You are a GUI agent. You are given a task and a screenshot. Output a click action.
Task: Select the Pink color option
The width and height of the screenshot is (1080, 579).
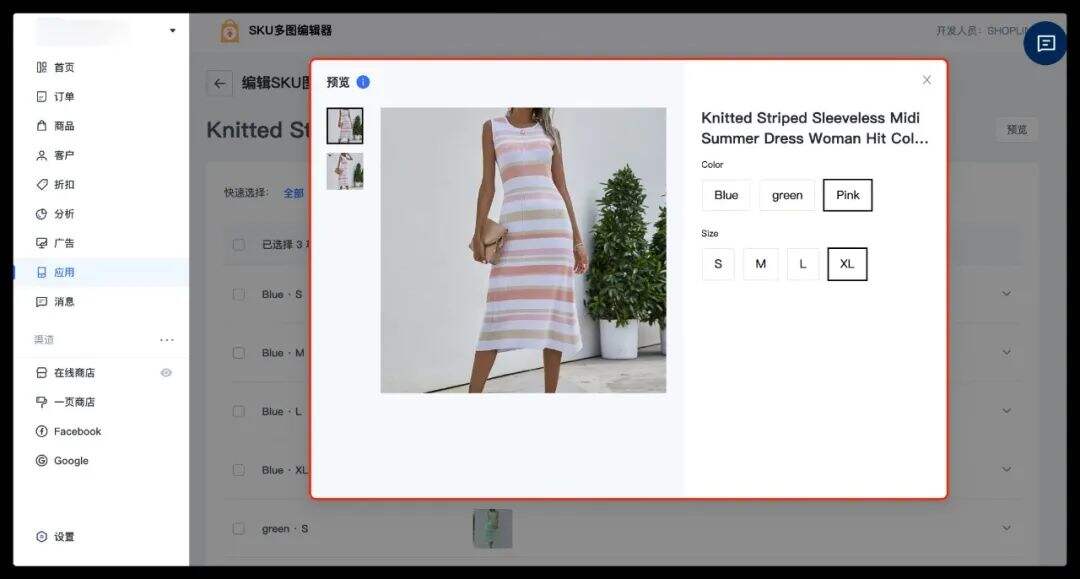click(847, 195)
